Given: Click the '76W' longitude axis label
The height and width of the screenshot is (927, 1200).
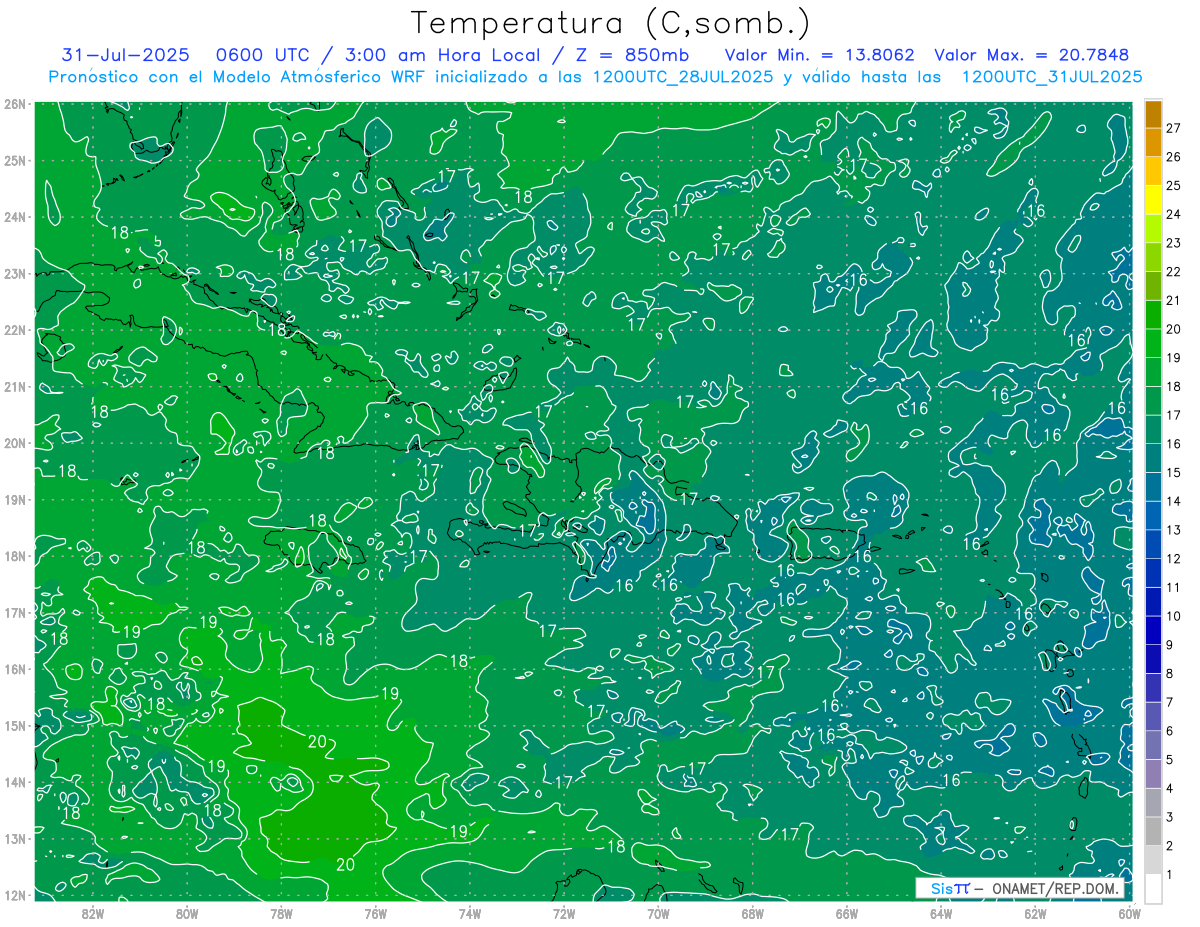Looking at the screenshot, I should point(376,913).
